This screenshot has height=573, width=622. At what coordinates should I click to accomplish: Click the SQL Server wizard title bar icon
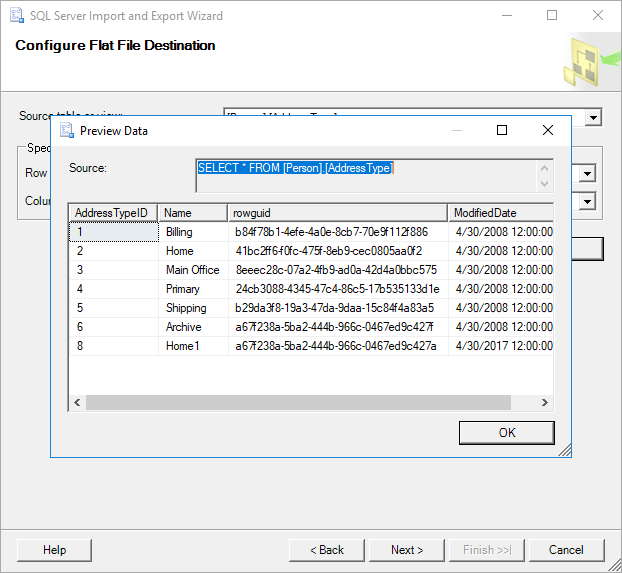17,15
